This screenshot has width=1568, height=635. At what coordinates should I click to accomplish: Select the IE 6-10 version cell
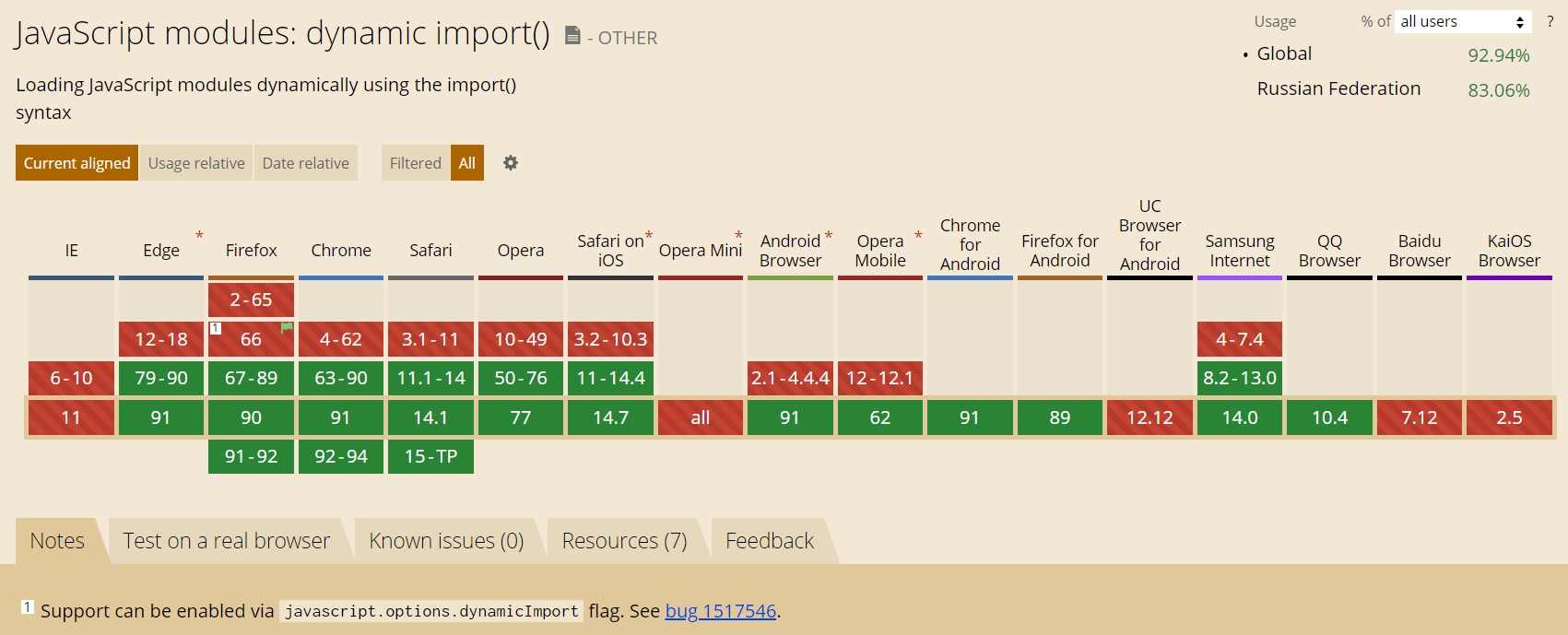(72, 378)
